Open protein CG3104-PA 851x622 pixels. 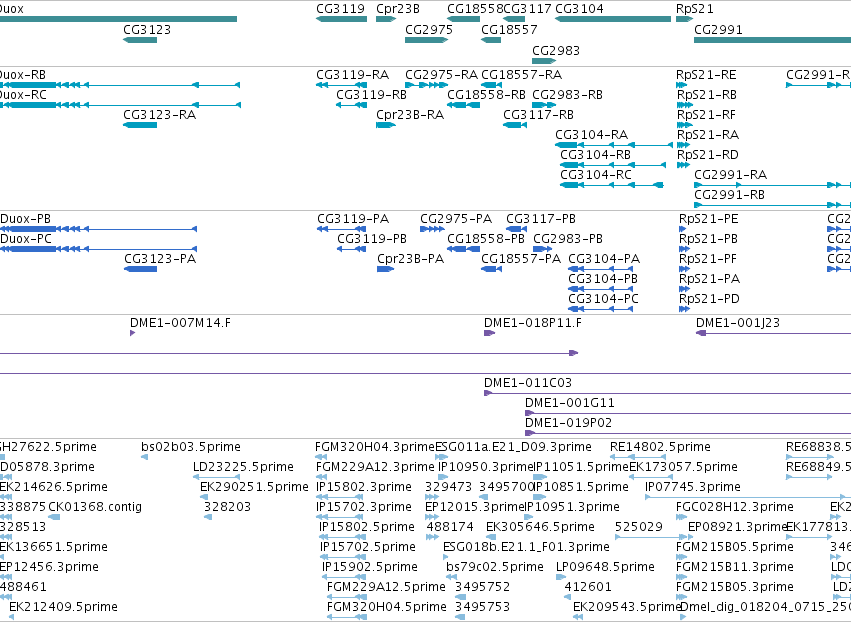[604, 259]
